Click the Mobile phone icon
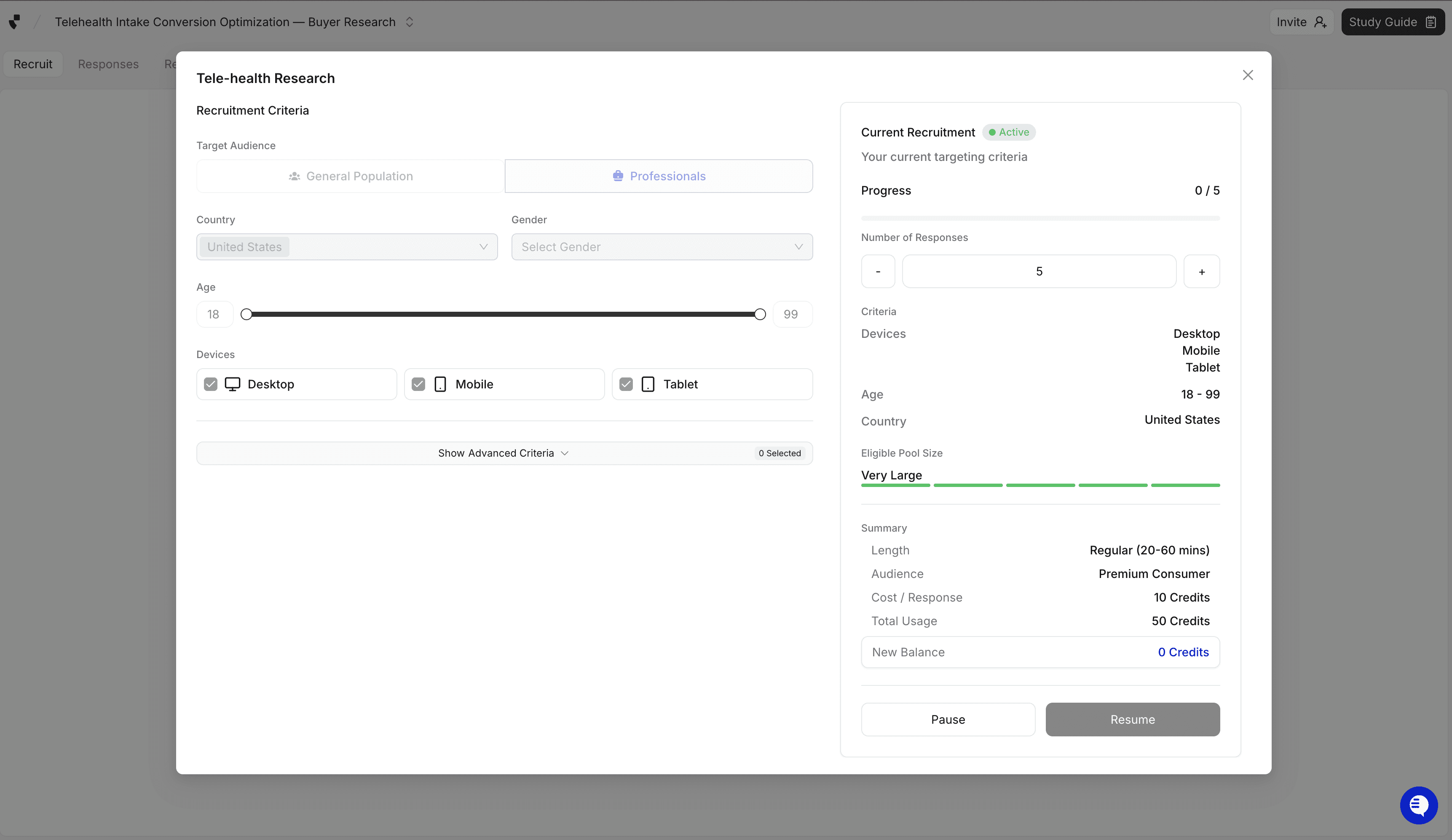The image size is (1452, 840). [440, 384]
